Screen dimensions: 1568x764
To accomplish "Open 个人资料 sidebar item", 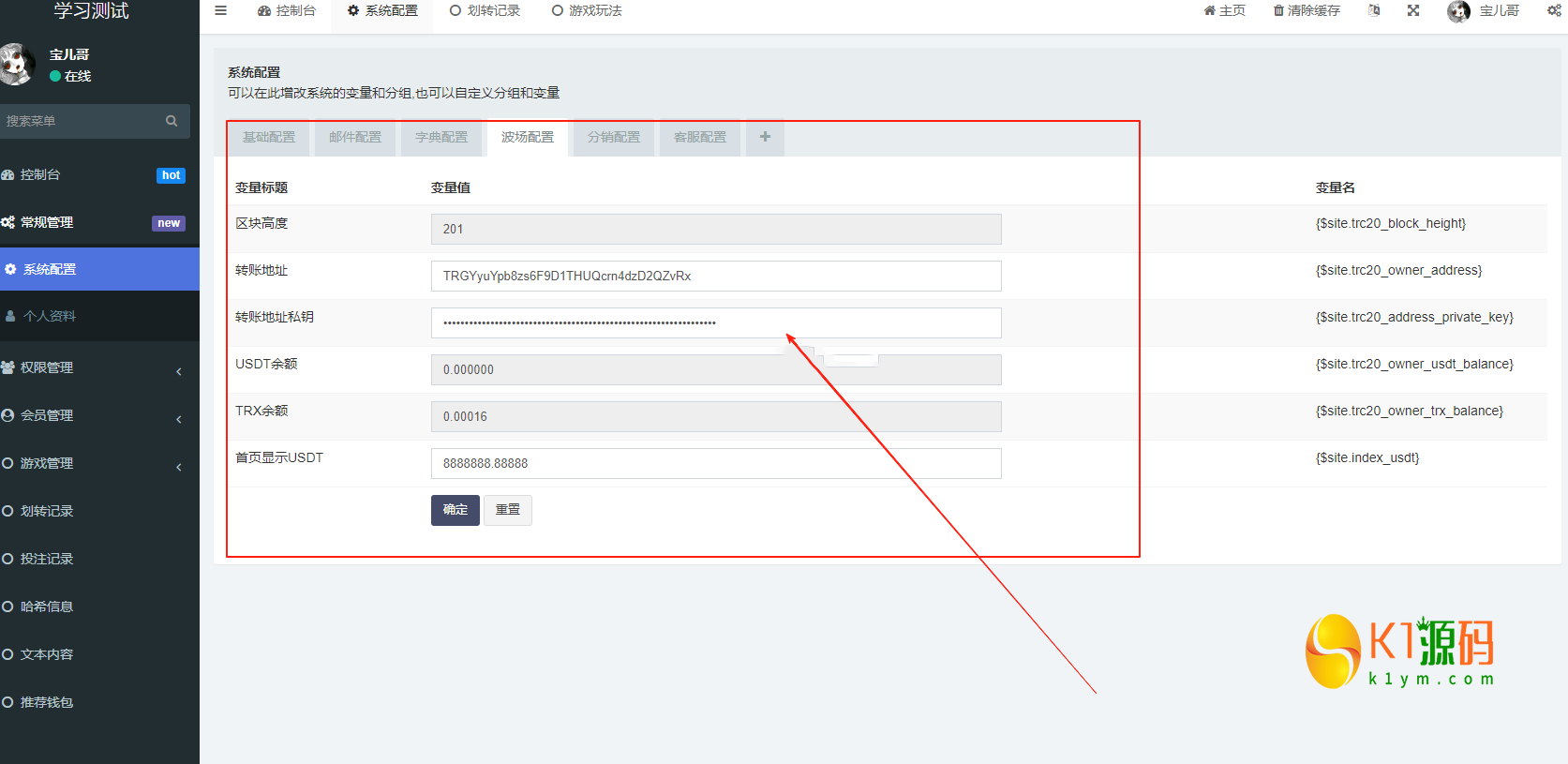I will pyautogui.click(x=99, y=316).
